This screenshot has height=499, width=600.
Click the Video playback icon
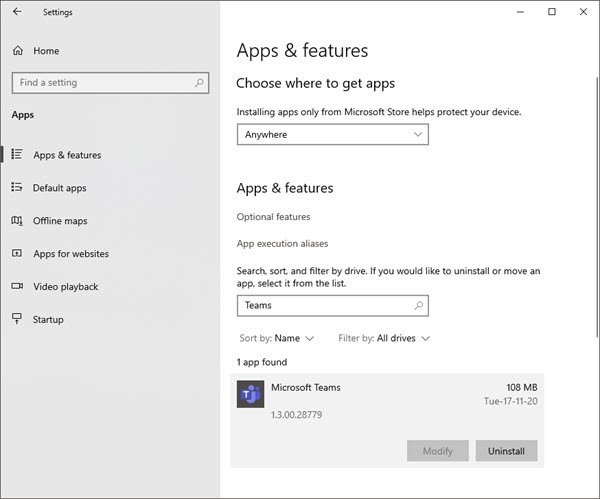point(17,287)
